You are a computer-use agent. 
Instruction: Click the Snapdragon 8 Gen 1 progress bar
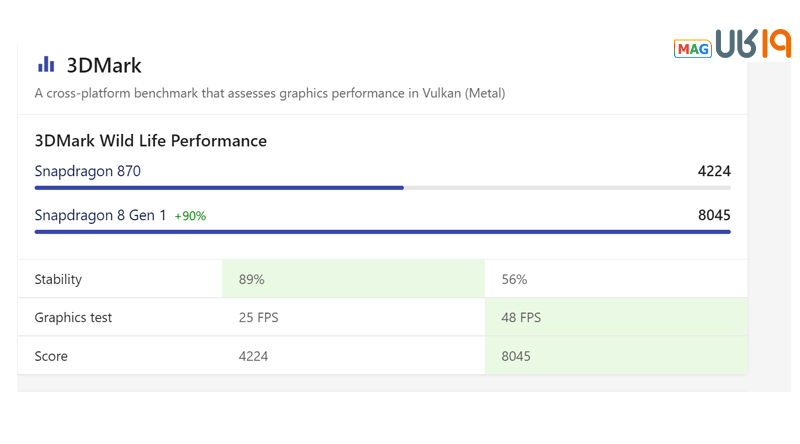382,231
